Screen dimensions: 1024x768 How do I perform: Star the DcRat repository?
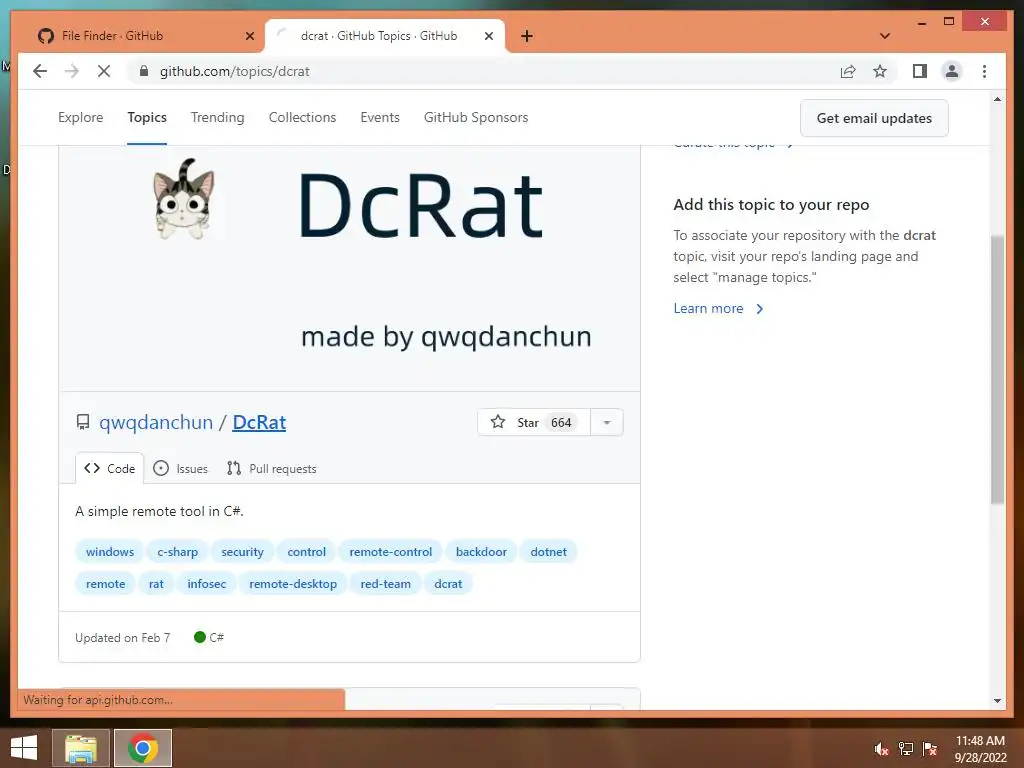(x=534, y=423)
